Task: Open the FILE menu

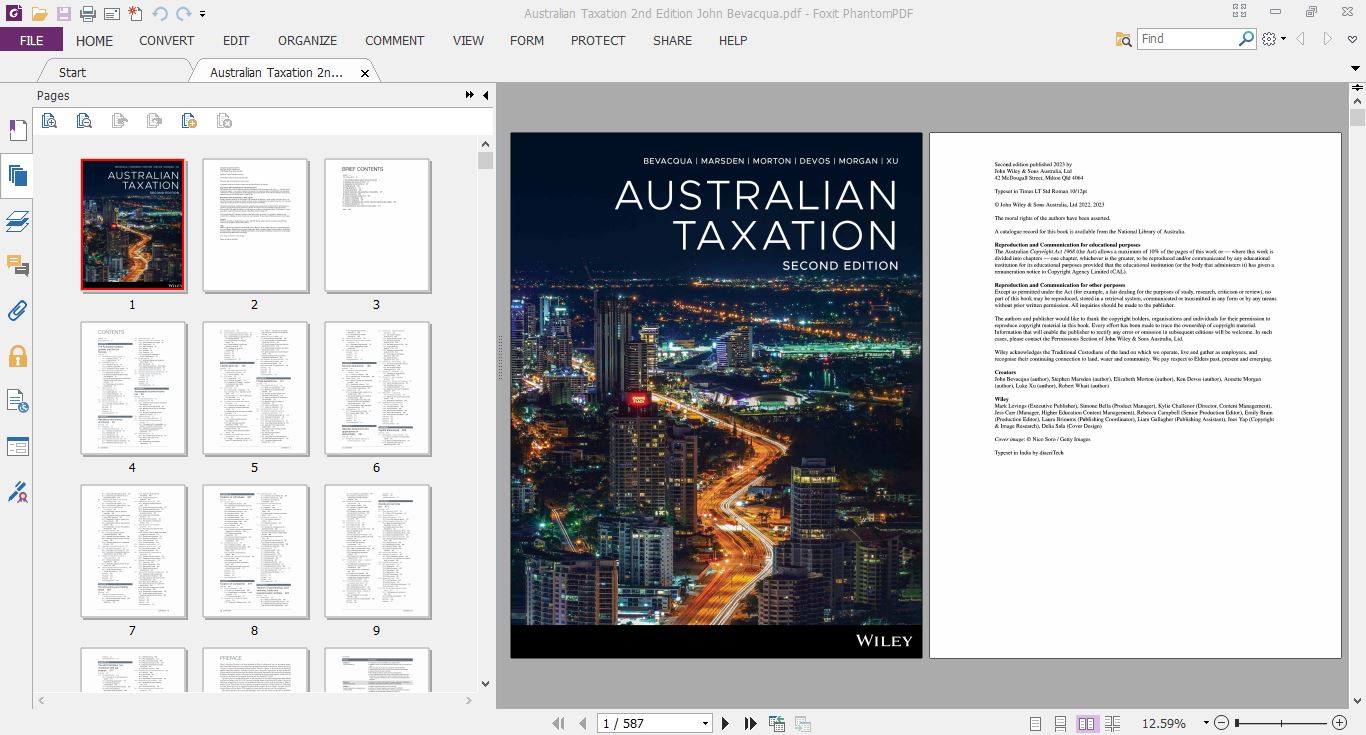Action: pos(31,40)
